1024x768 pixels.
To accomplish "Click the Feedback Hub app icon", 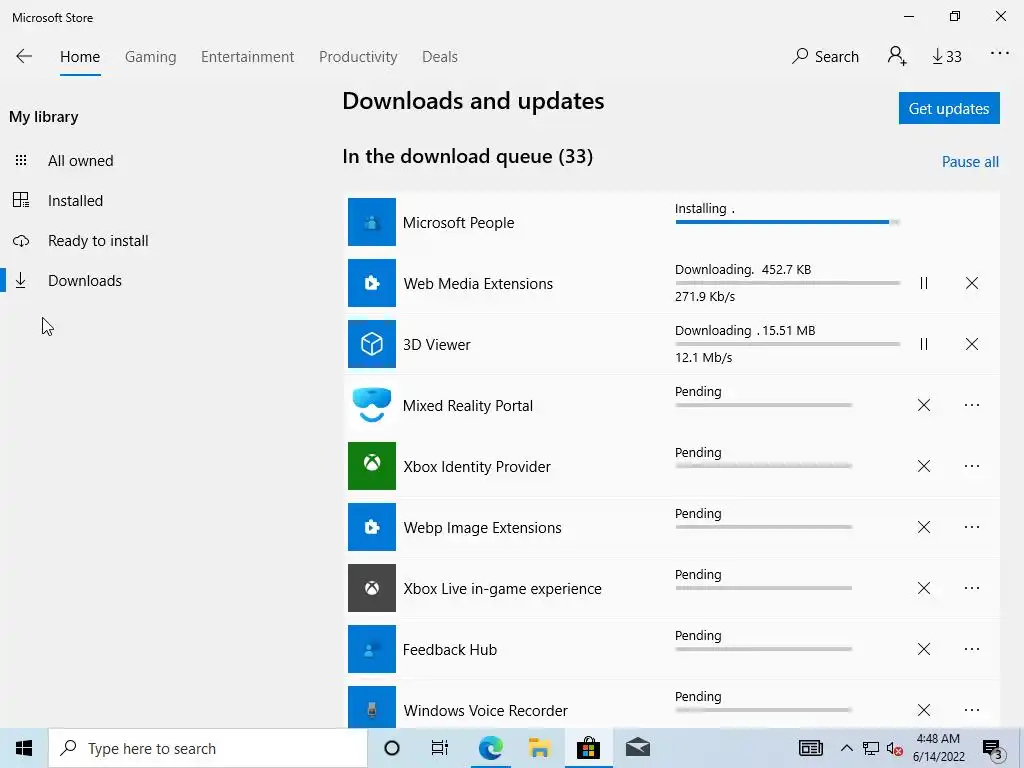I will [x=372, y=649].
